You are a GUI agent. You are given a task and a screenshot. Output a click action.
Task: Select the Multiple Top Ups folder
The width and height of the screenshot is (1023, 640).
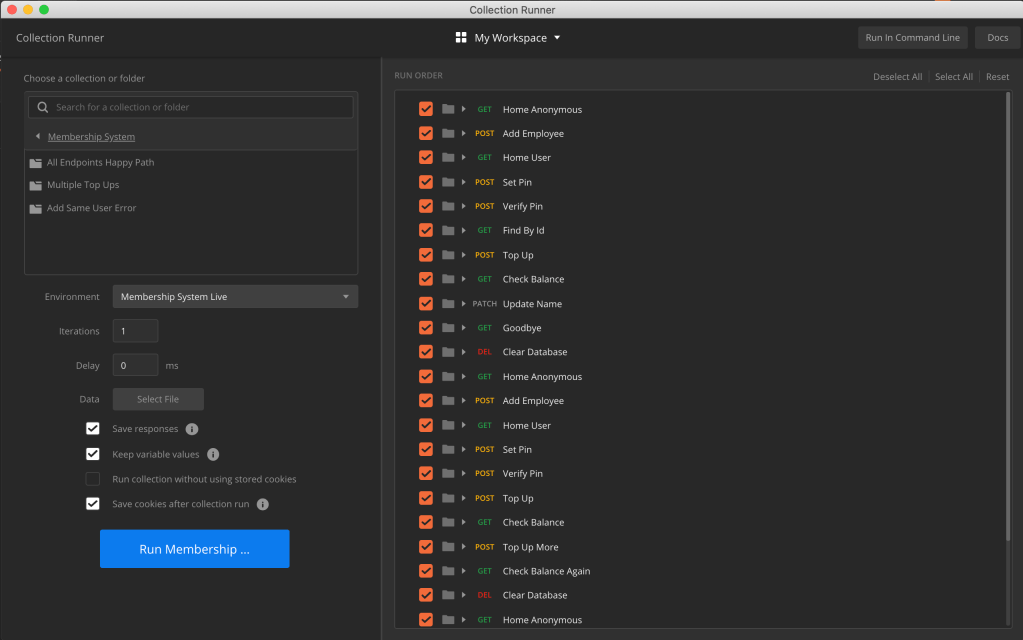pyautogui.click(x=83, y=185)
